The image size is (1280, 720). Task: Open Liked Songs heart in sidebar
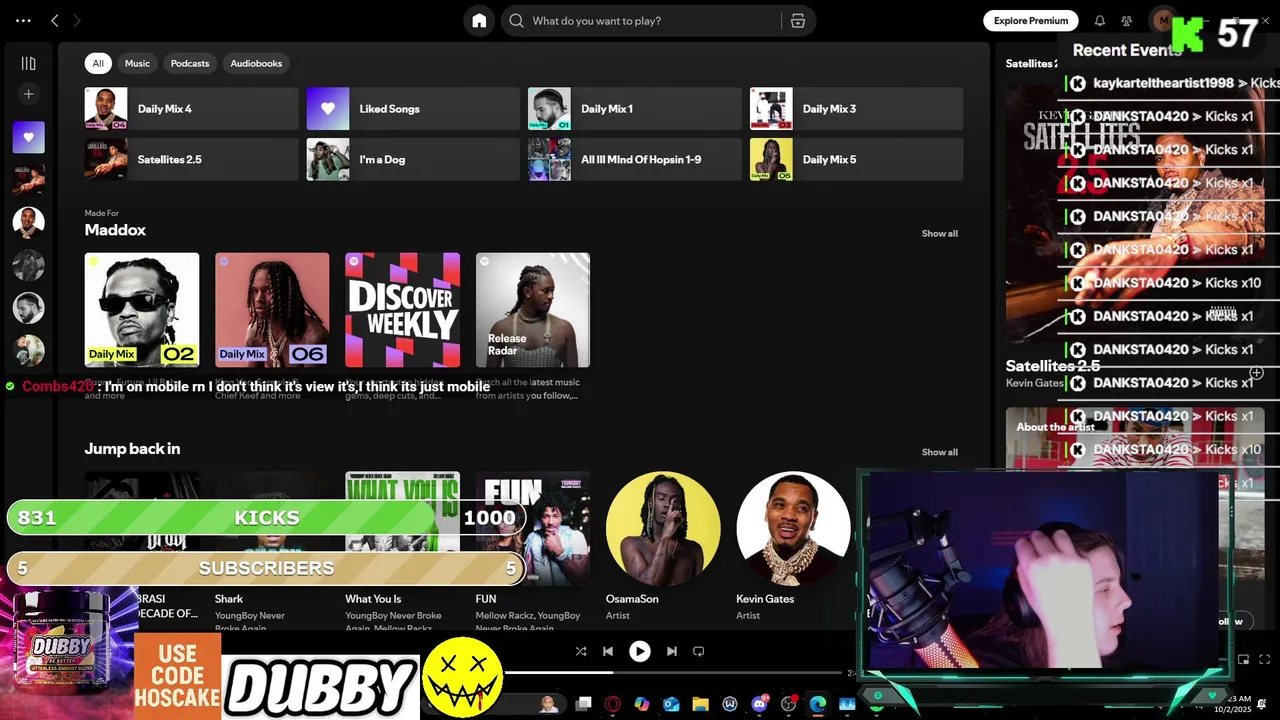click(28, 137)
